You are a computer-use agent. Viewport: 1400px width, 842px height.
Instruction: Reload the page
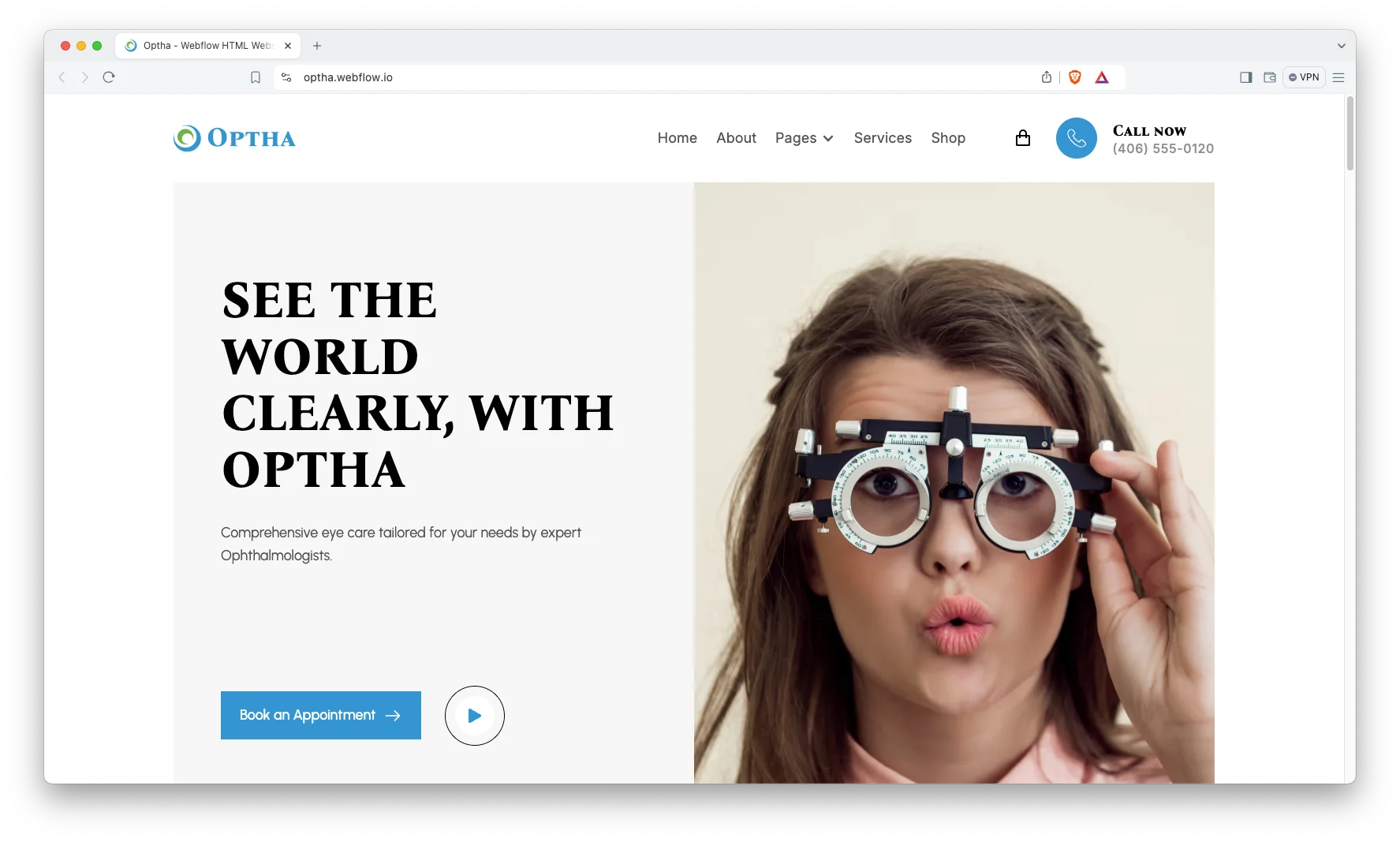point(109,77)
